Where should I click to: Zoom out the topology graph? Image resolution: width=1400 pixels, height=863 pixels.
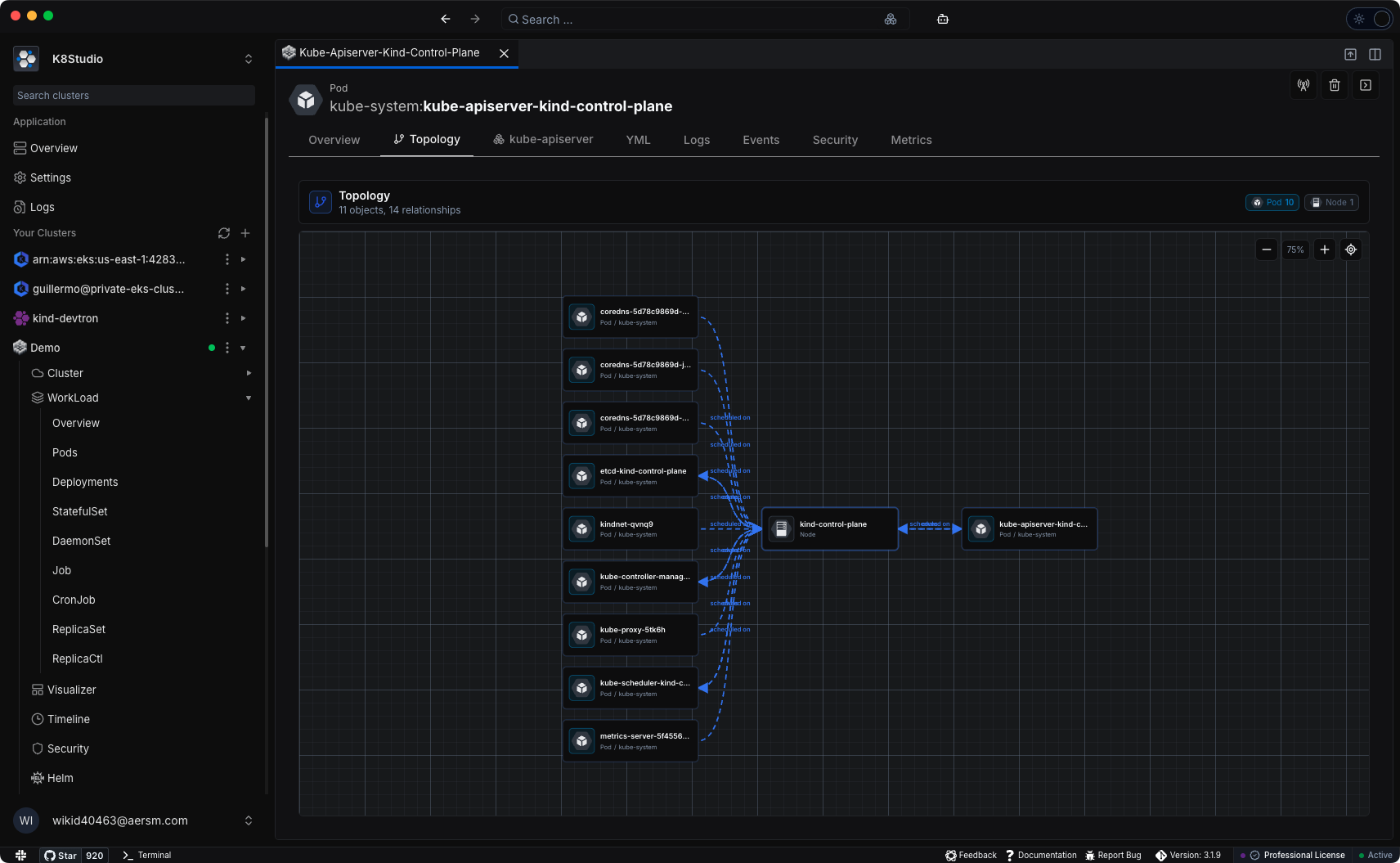click(1267, 249)
